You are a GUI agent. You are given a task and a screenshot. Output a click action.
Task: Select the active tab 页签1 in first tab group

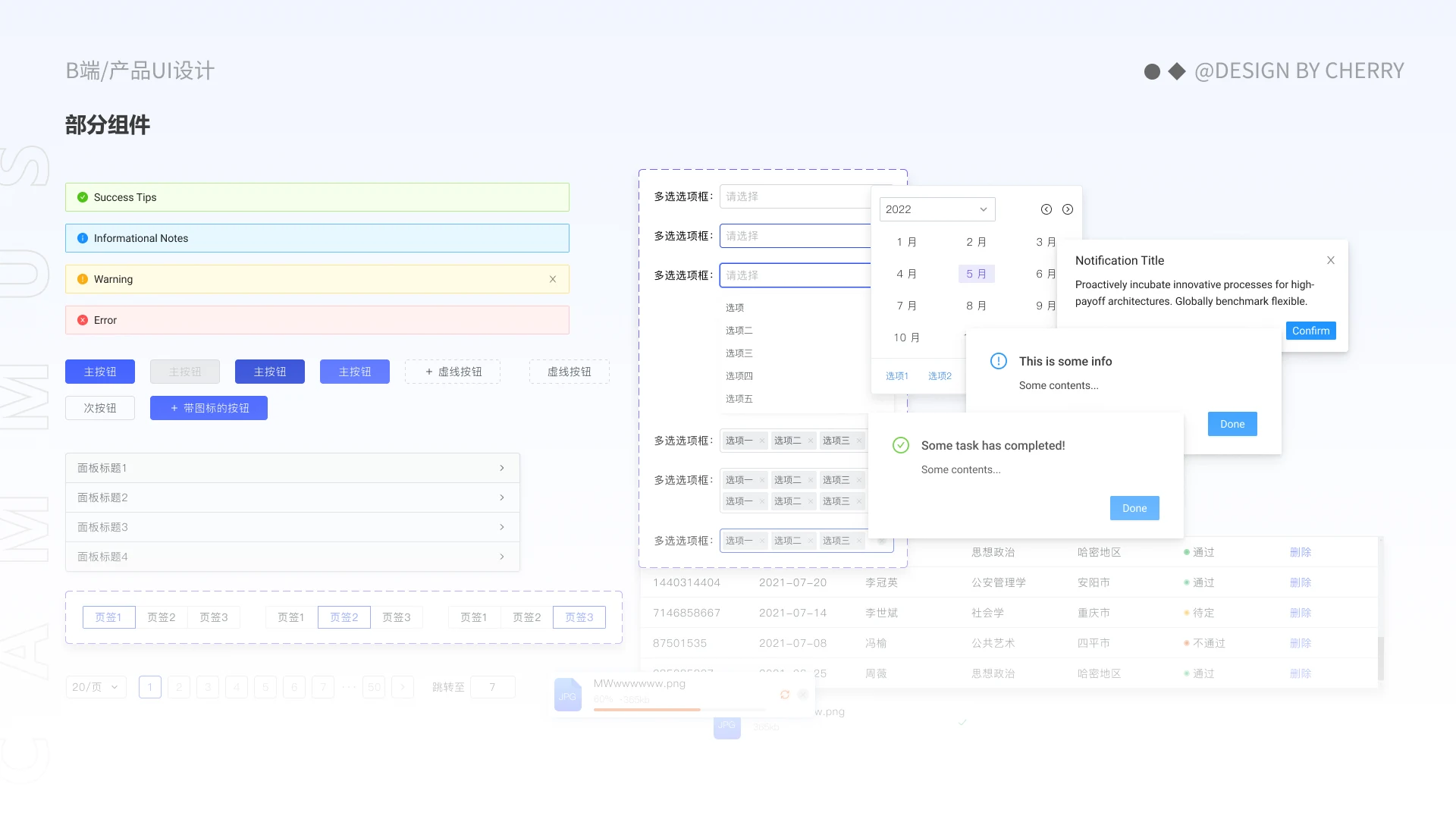coord(109,617)
